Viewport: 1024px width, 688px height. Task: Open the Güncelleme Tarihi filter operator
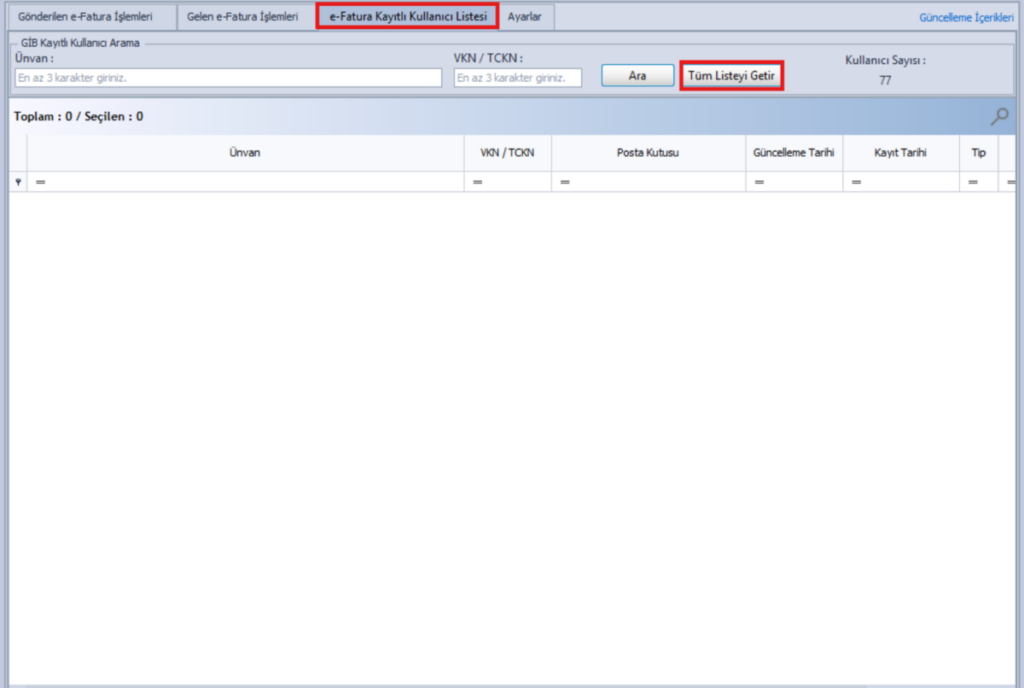[759, 182]
